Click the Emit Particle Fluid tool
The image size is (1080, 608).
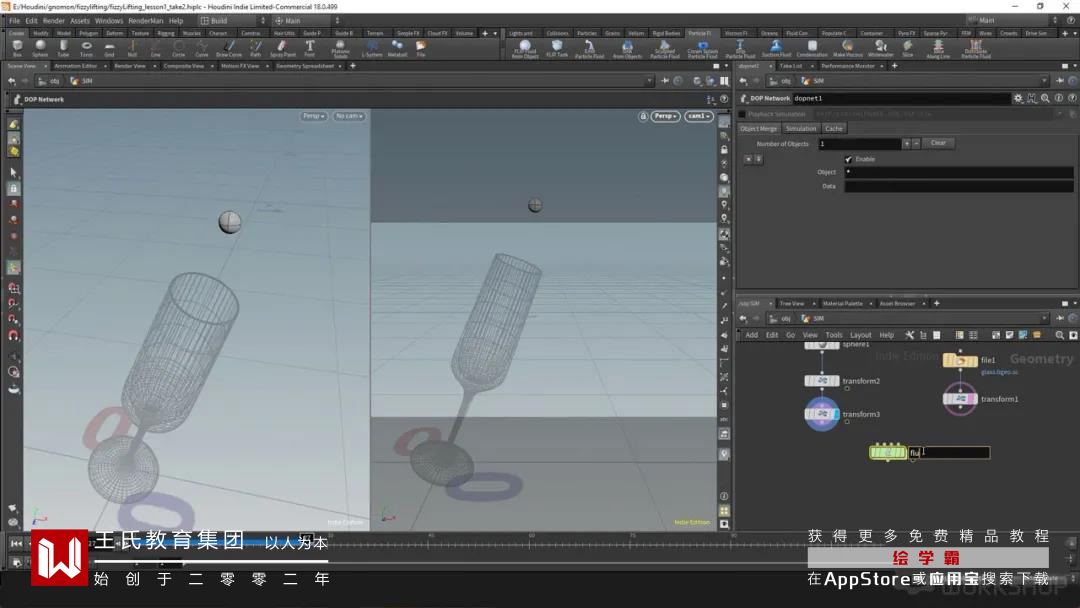point(590,49)
